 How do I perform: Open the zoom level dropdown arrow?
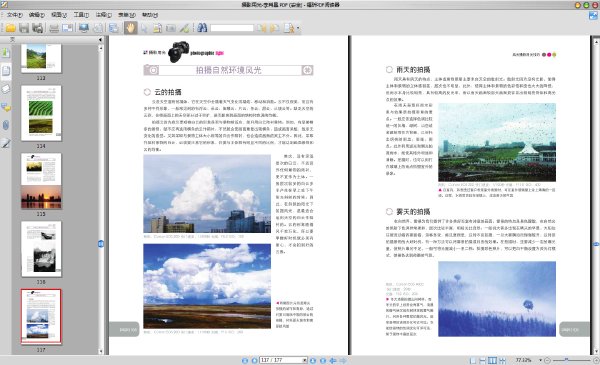540,360
